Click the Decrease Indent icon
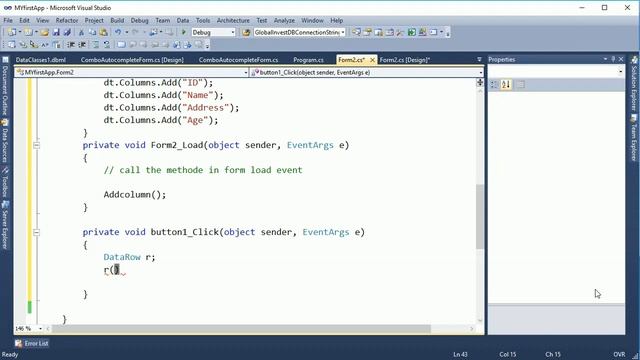Screen dimensions: 640x360 click(x=71, y=44)
